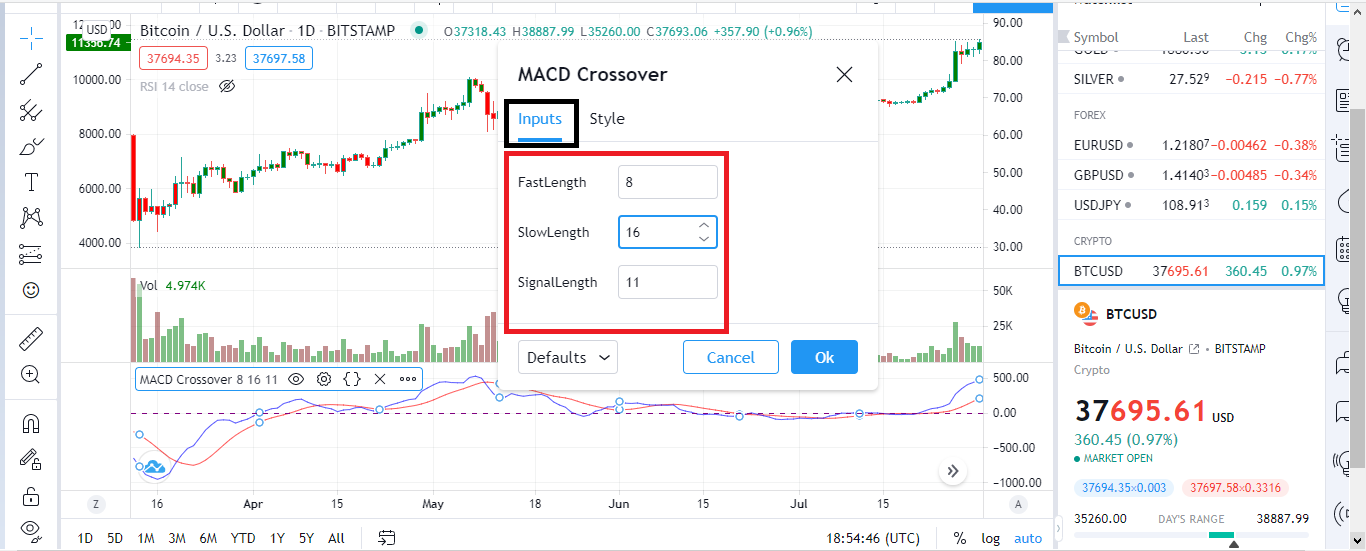
Task: Click the FastLength input field
Action: (x=668, y=182)
